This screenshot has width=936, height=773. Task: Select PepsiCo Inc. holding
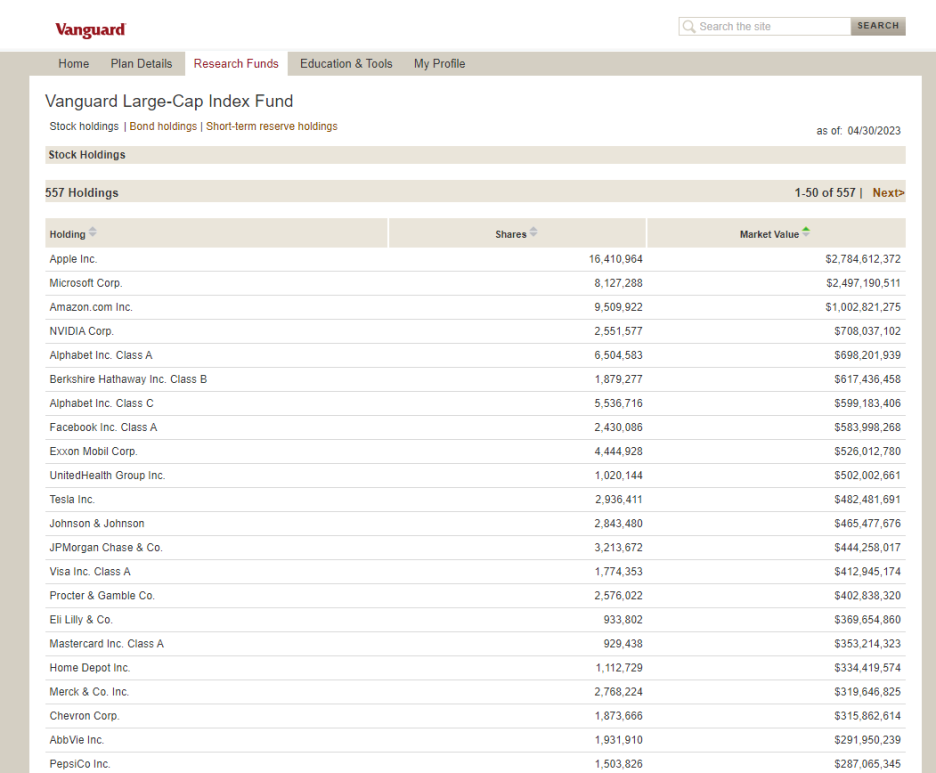[x=80, y=764]
